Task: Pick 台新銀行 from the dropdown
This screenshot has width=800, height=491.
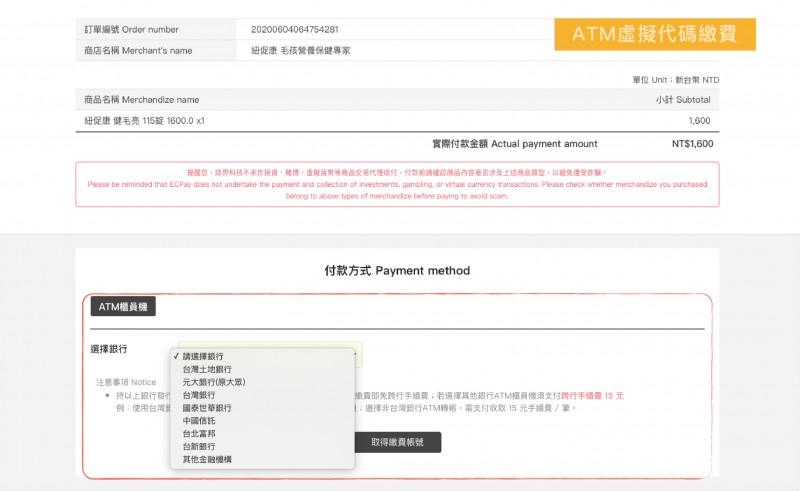Action: (199, 447)
